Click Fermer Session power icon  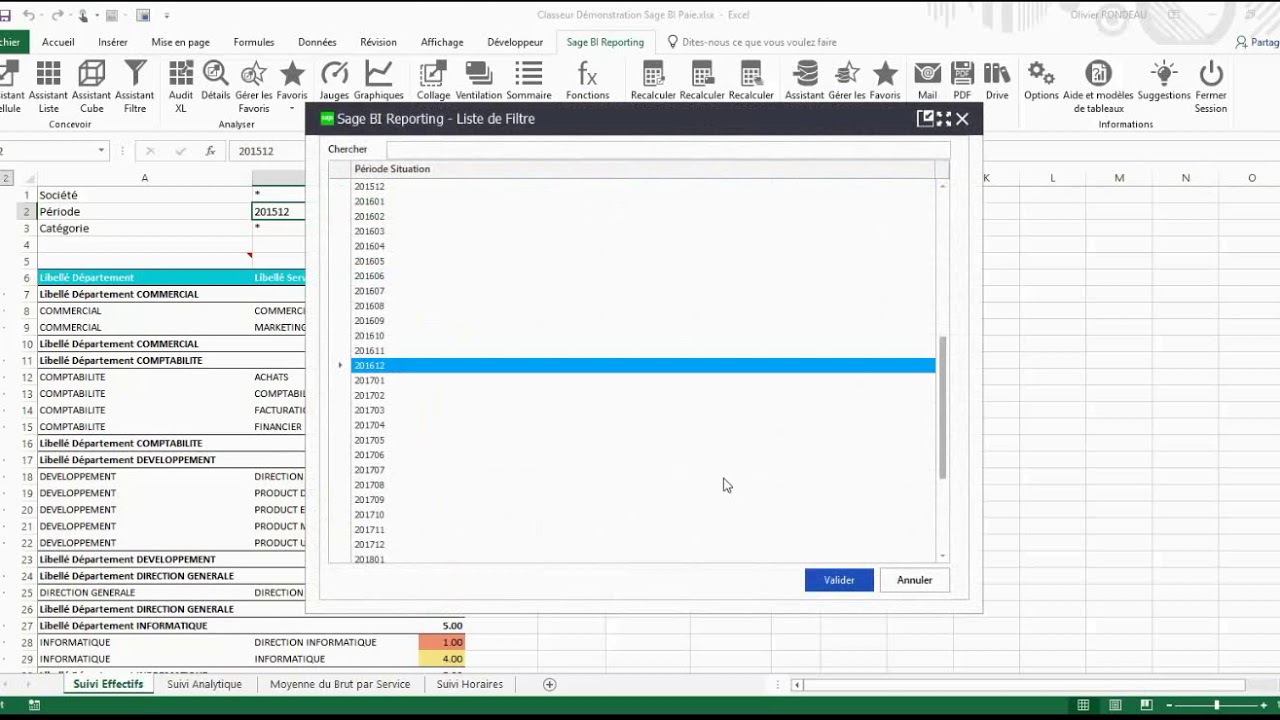1211,87
